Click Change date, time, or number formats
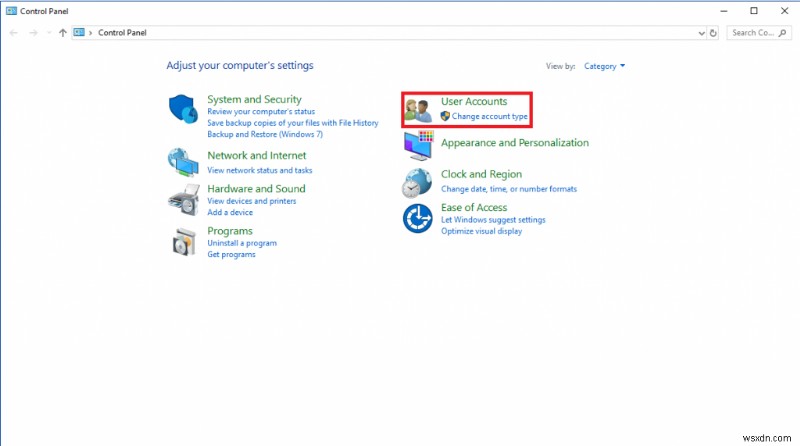 coord(509,189)
